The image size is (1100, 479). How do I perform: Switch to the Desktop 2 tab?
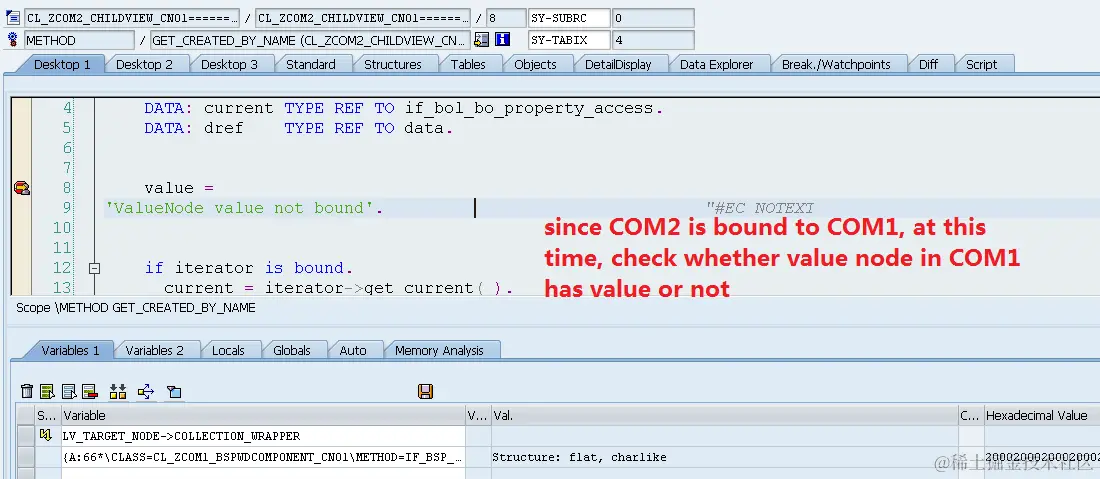(144, 65)
